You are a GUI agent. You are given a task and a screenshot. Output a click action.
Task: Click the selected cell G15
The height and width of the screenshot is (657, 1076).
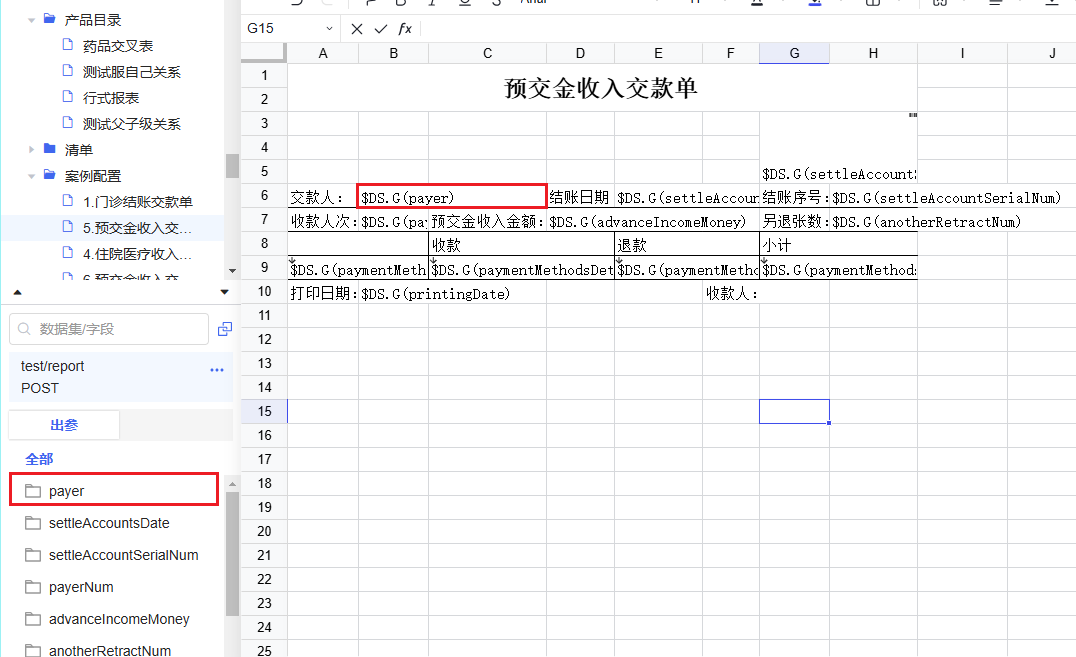pyautogui.click(x=794, y=411)
